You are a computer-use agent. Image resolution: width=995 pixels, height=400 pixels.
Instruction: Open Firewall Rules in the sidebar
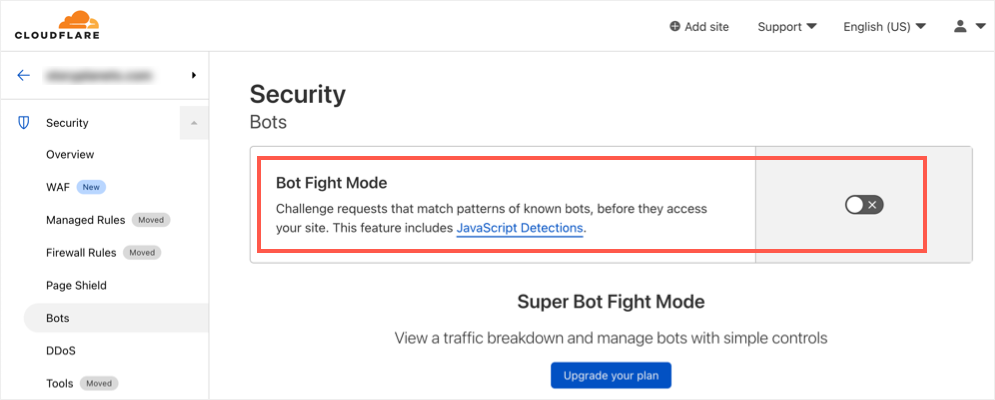click(x=81, y=253)
